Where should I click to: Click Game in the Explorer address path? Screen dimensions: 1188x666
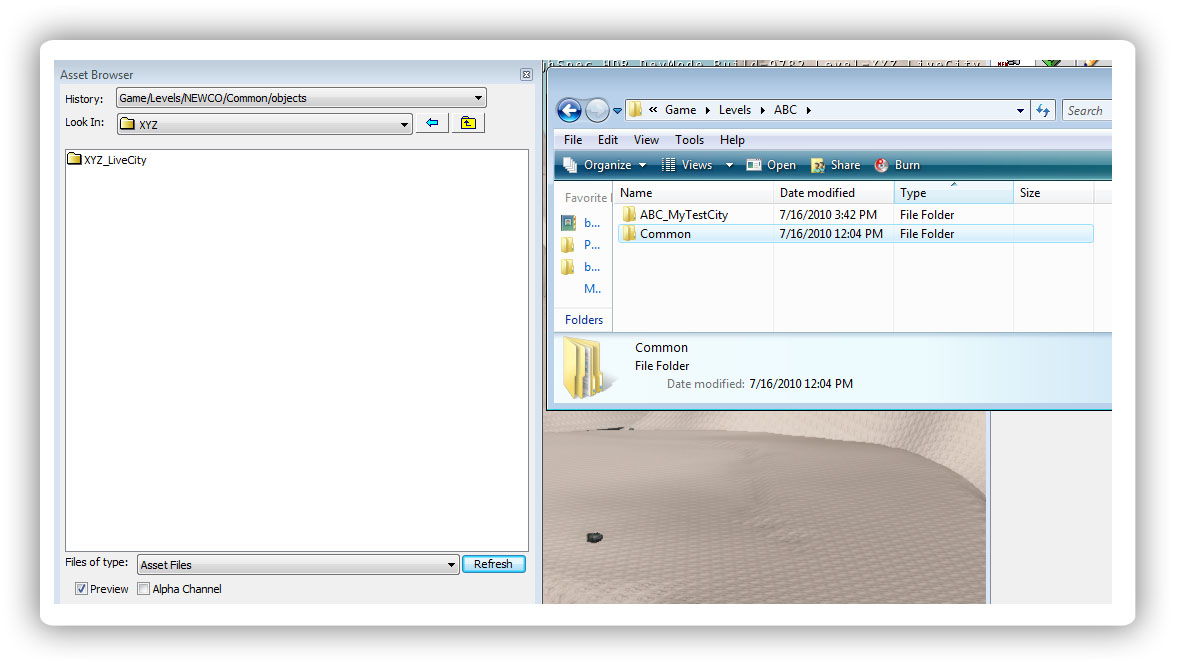(x=680, y=110)
